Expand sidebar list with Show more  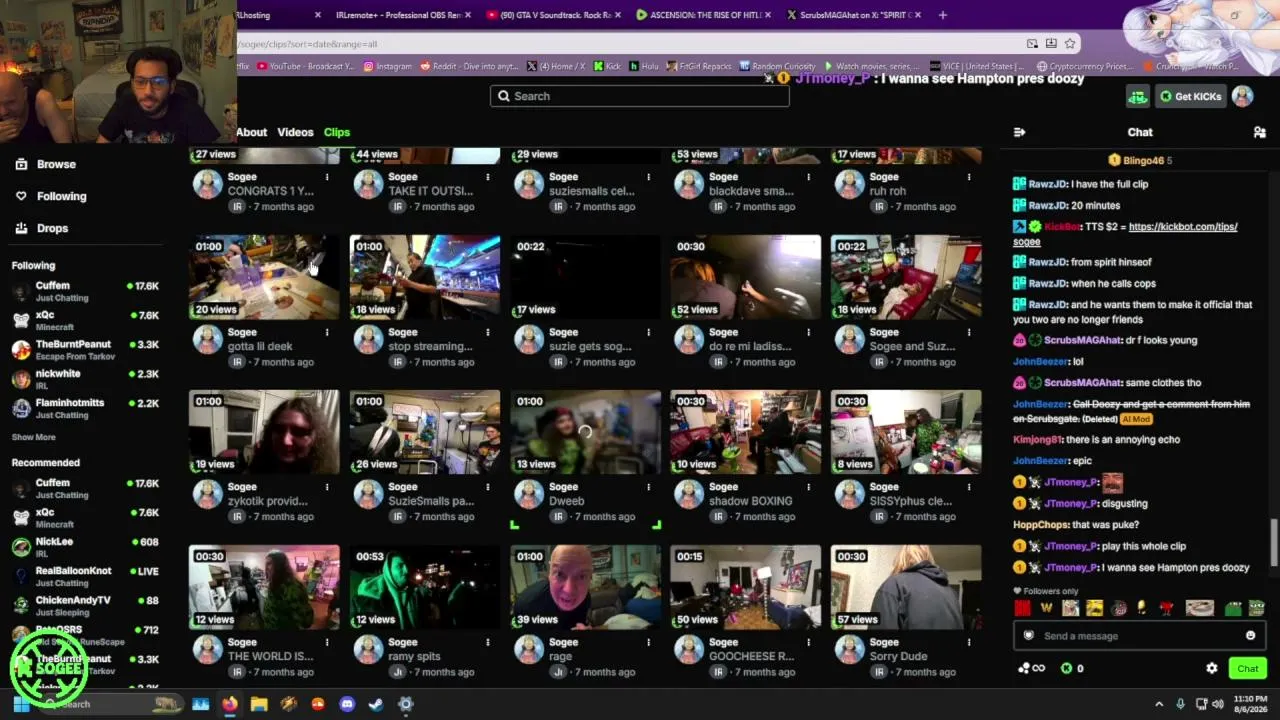33,437
